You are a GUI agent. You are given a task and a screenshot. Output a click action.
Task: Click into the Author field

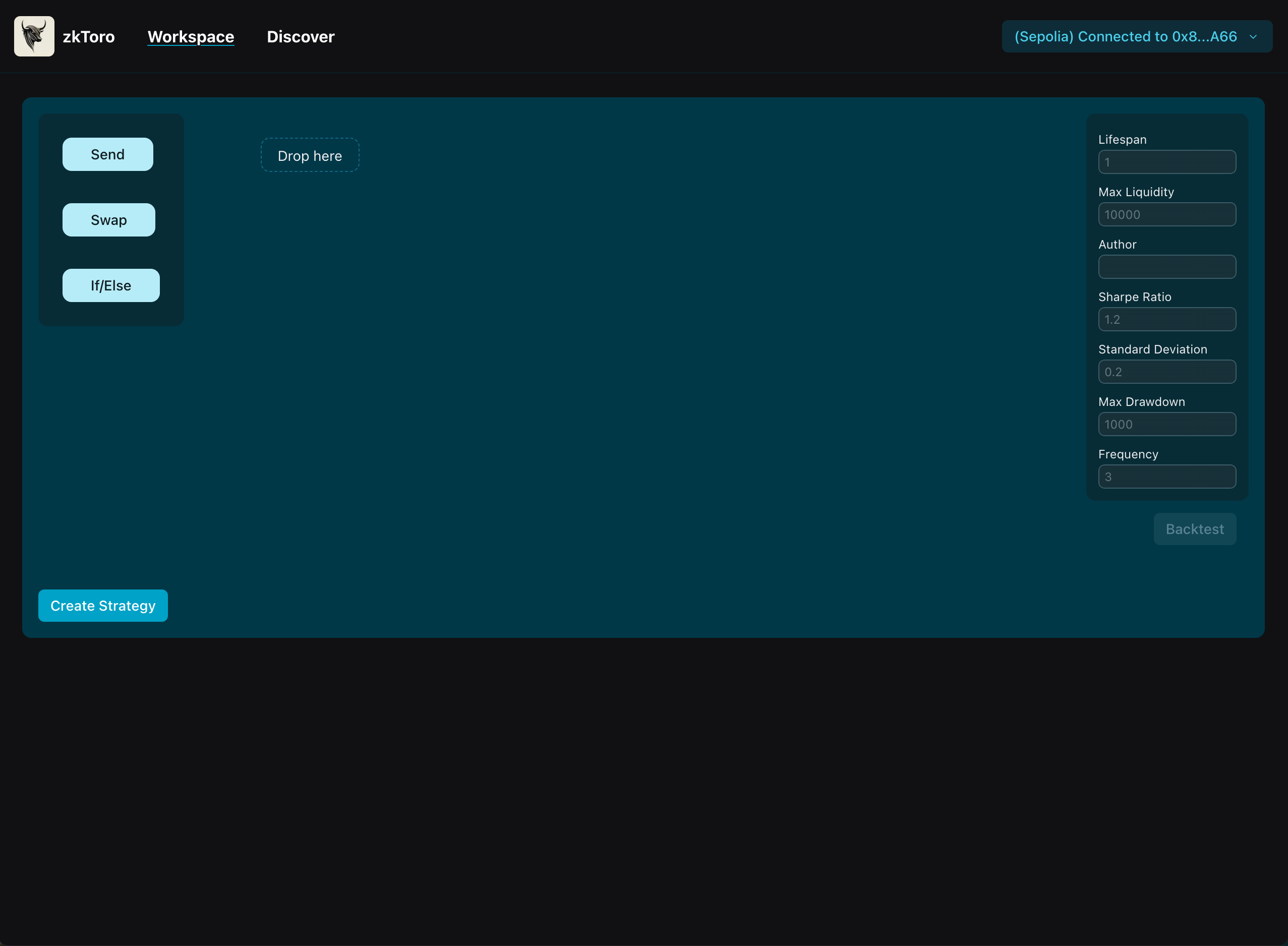pyautogui.click(x=1166, y=267)
